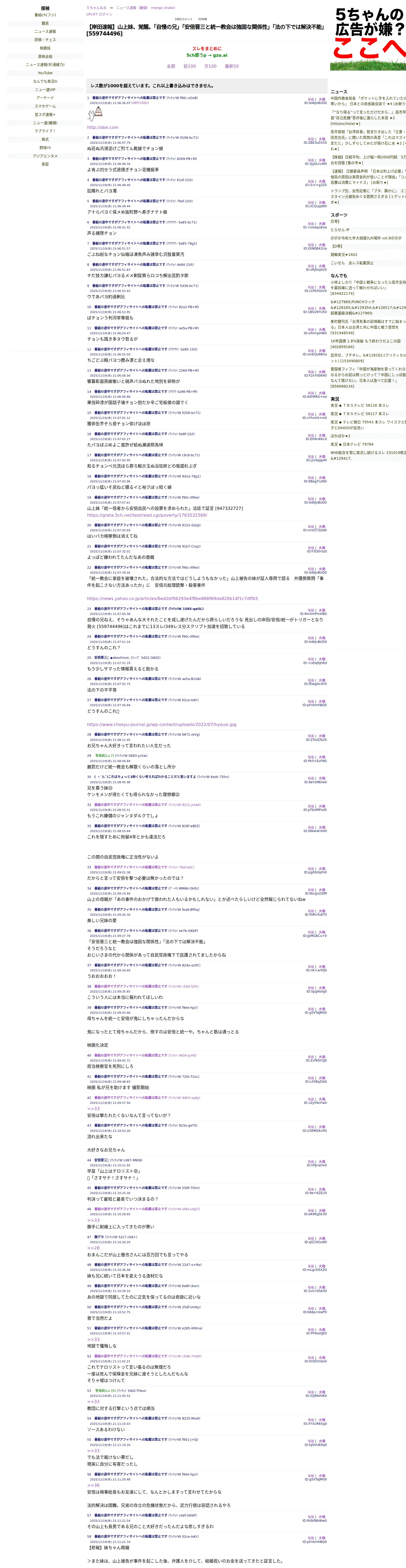Go to the 野球ch board

[x=45, y=148]
